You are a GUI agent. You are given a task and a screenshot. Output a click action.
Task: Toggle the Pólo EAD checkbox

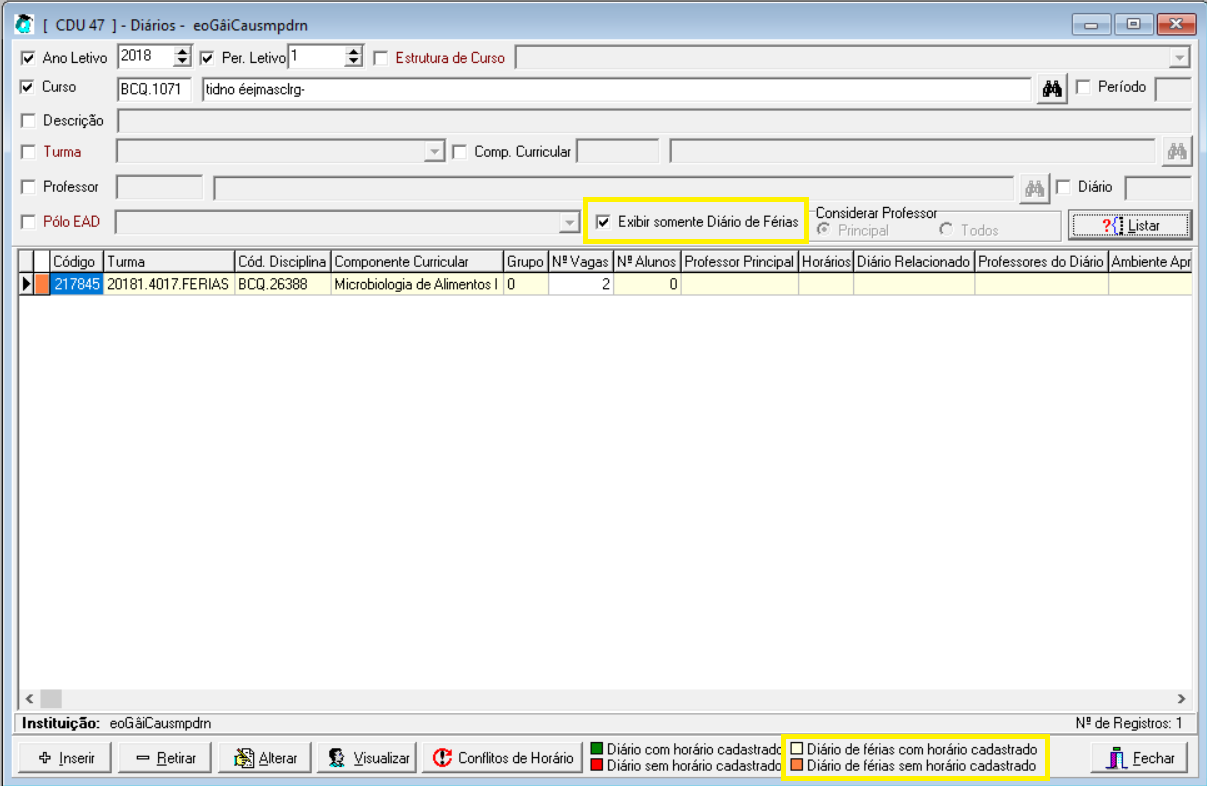28,222
